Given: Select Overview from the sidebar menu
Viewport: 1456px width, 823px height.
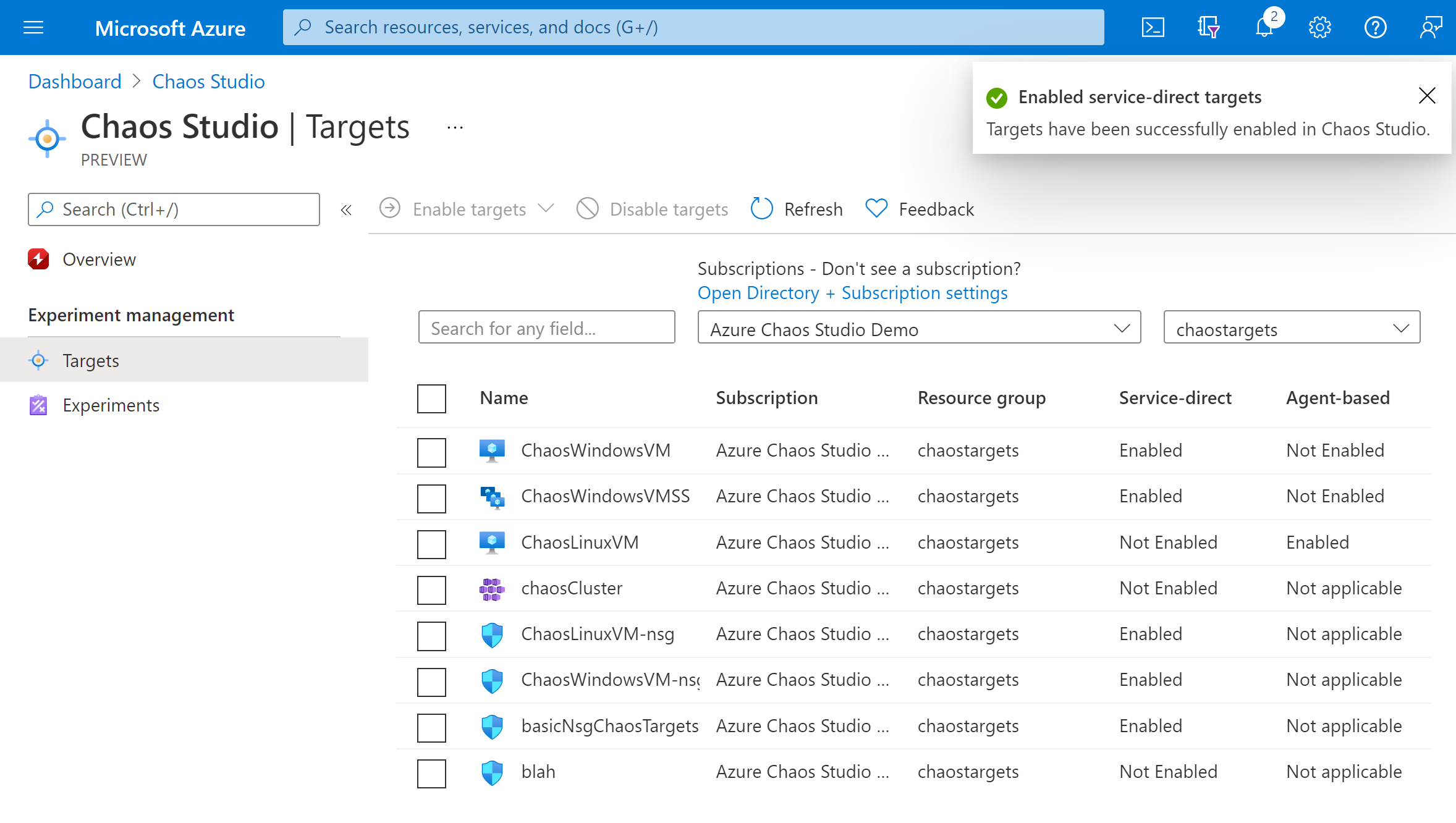Looking at the screenshot, I should (99, 258).
